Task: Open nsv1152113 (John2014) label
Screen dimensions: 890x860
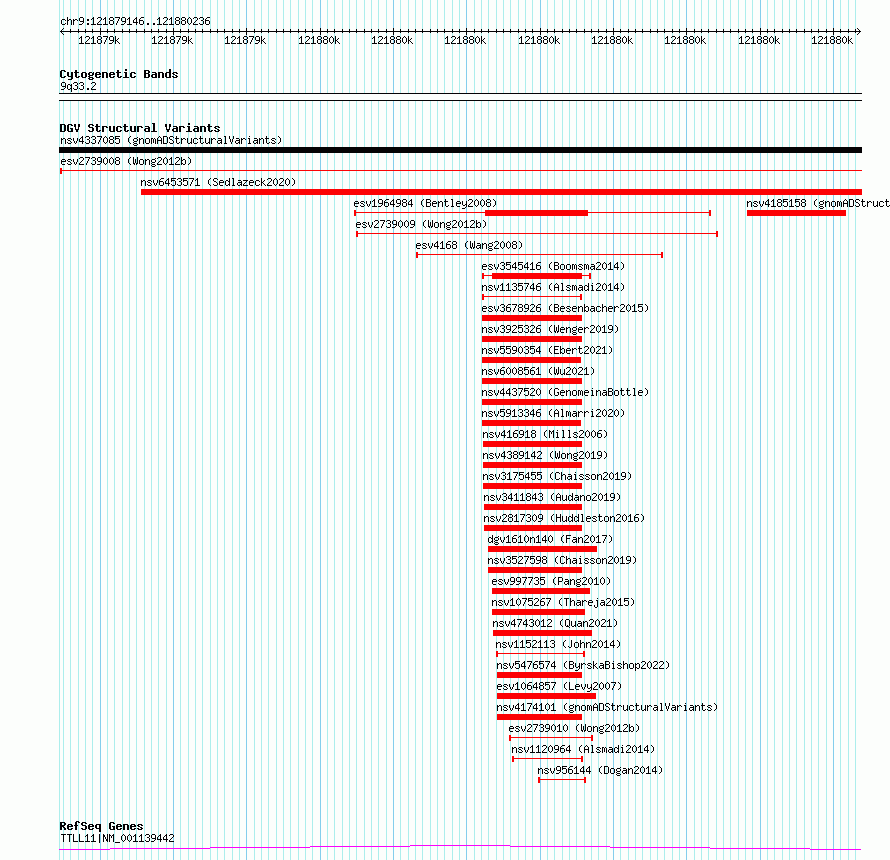Action: coord(558,644)
